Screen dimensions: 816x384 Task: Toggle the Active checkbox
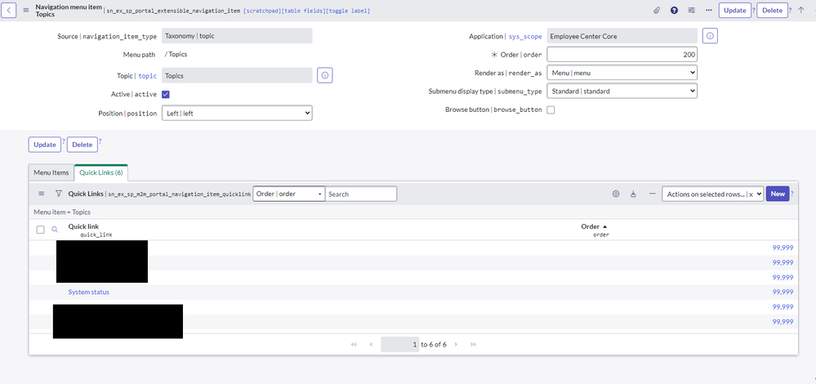[x=165, y=94]
